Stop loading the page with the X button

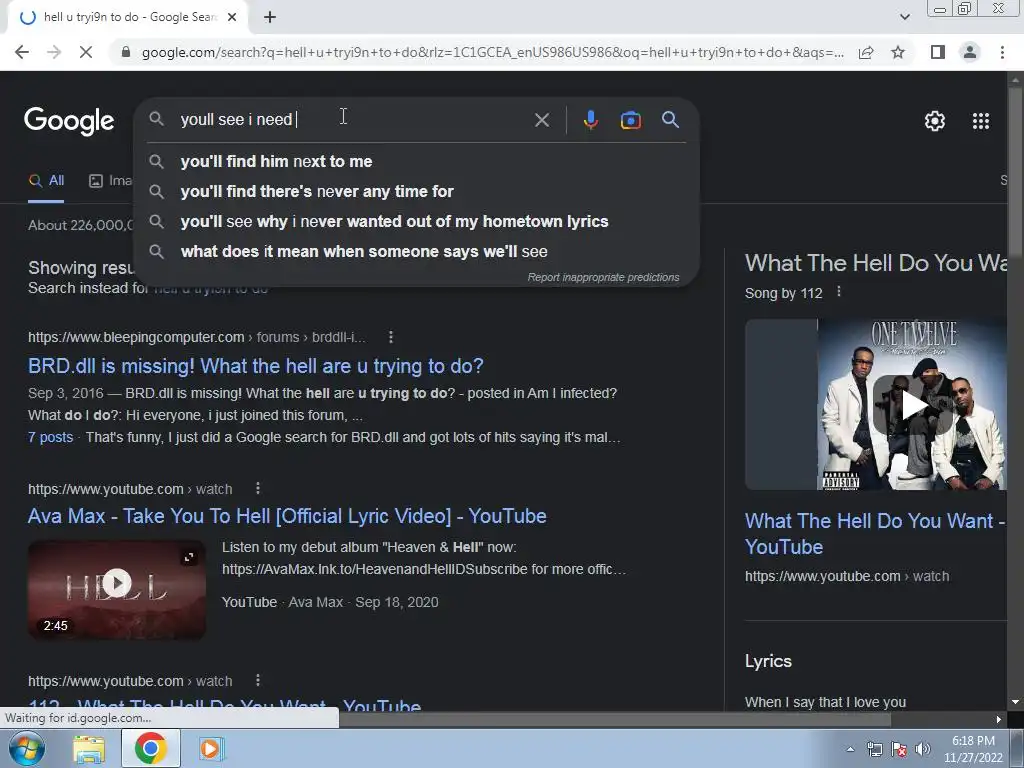coord(86,52)
